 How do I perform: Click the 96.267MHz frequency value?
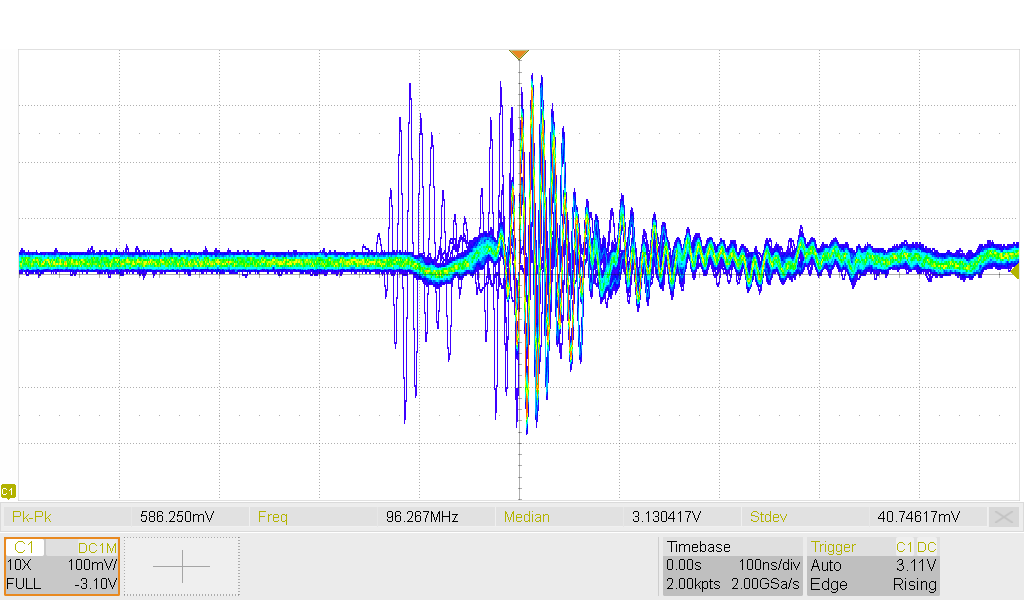click(422, 517)
